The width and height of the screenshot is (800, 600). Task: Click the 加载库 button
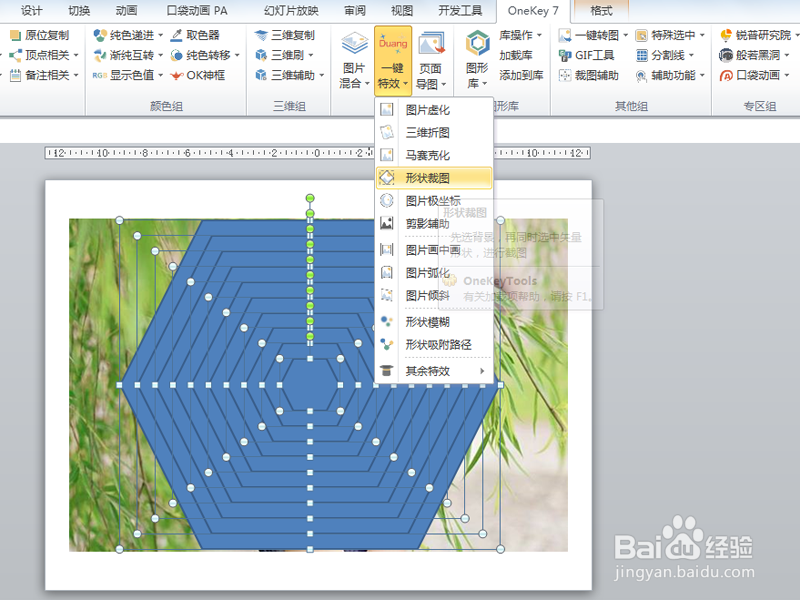[516, 55]
